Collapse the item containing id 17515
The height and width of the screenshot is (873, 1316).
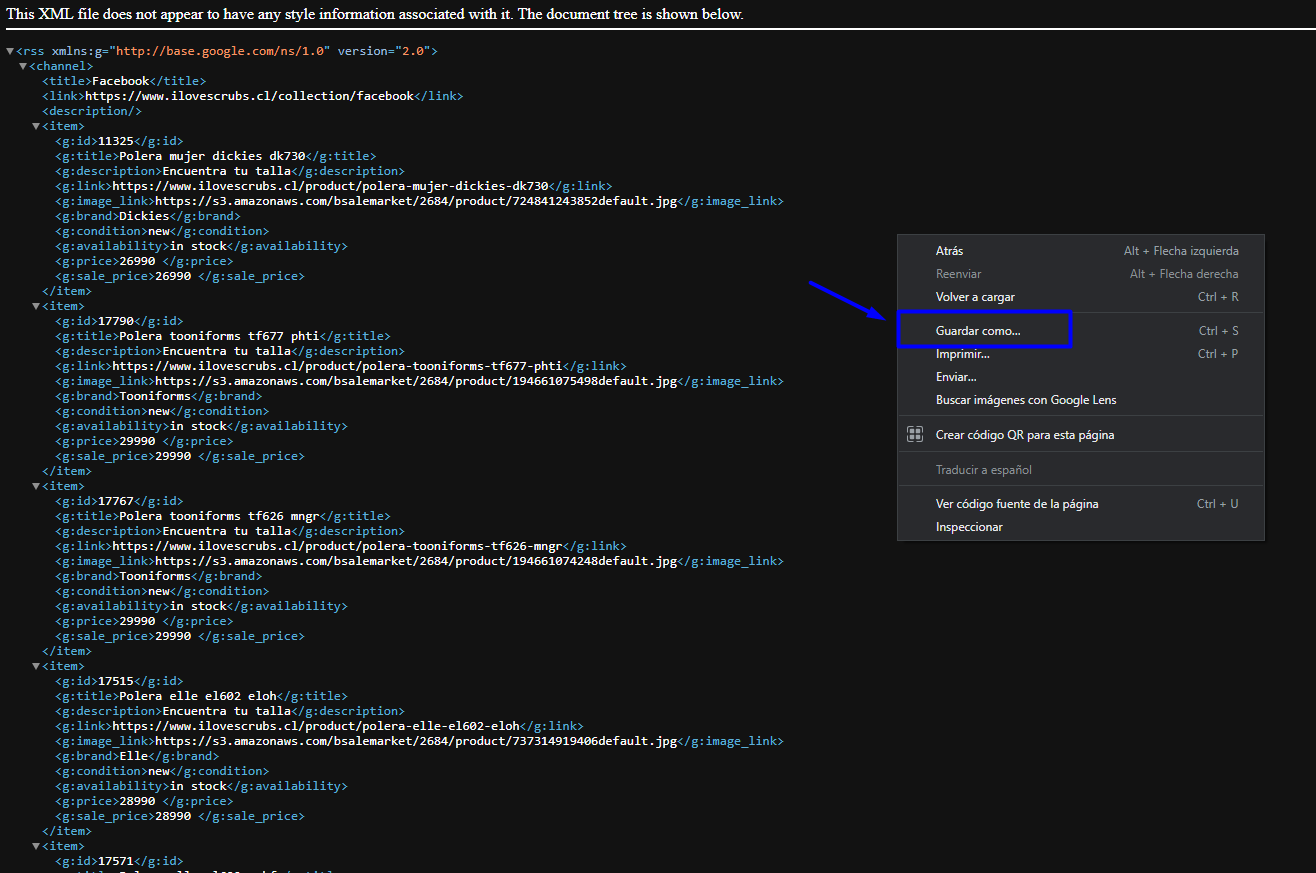(36, 666)
